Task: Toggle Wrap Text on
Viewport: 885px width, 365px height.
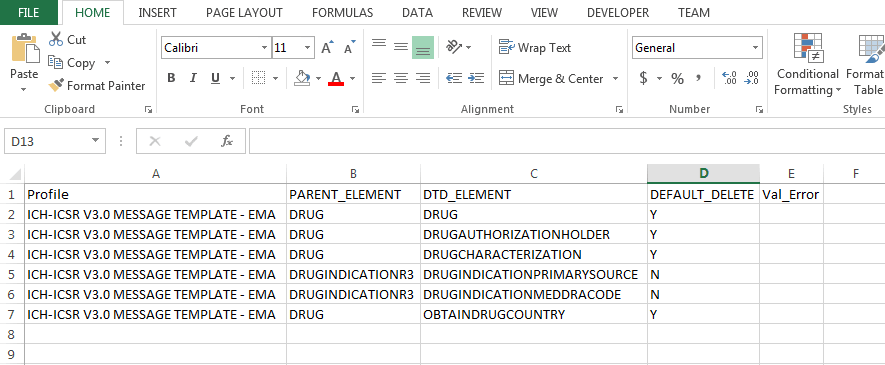Action: tap(535, 48)
